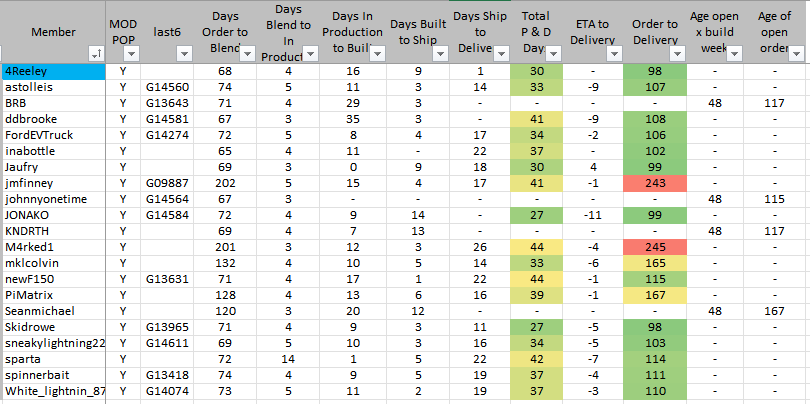Click the red 245 Order to Delivery cell
The height and width of the screenshot is (404, 810).
tap(655, 247)
